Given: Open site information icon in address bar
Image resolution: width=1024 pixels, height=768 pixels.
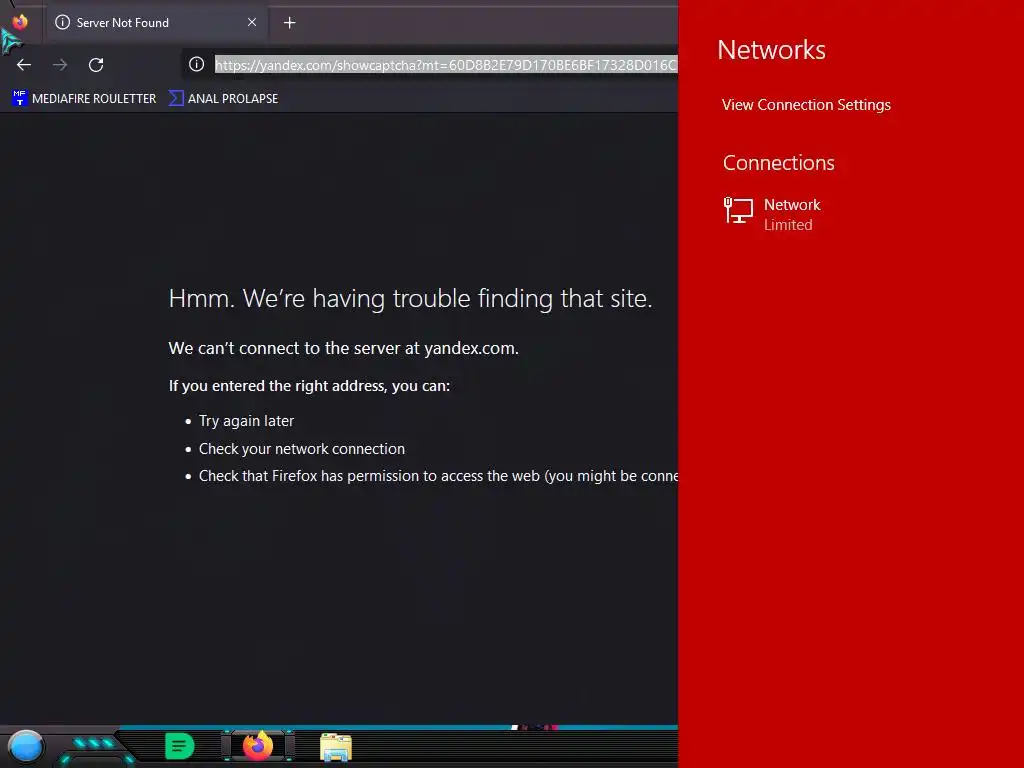Looking at the screenshot, I should pyautogui.click(x=197, y=64).
